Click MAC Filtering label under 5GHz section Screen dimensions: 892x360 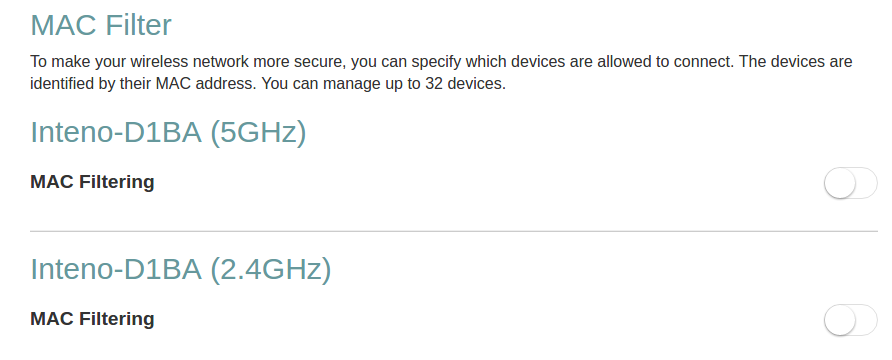point(92,182)
